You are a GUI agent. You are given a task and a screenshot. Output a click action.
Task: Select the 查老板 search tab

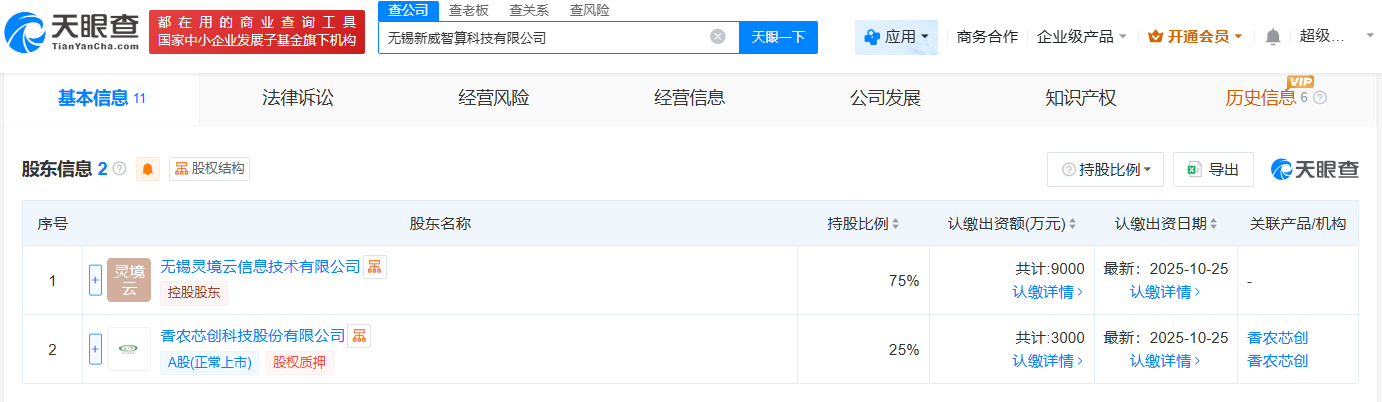(x=467, y=10)
